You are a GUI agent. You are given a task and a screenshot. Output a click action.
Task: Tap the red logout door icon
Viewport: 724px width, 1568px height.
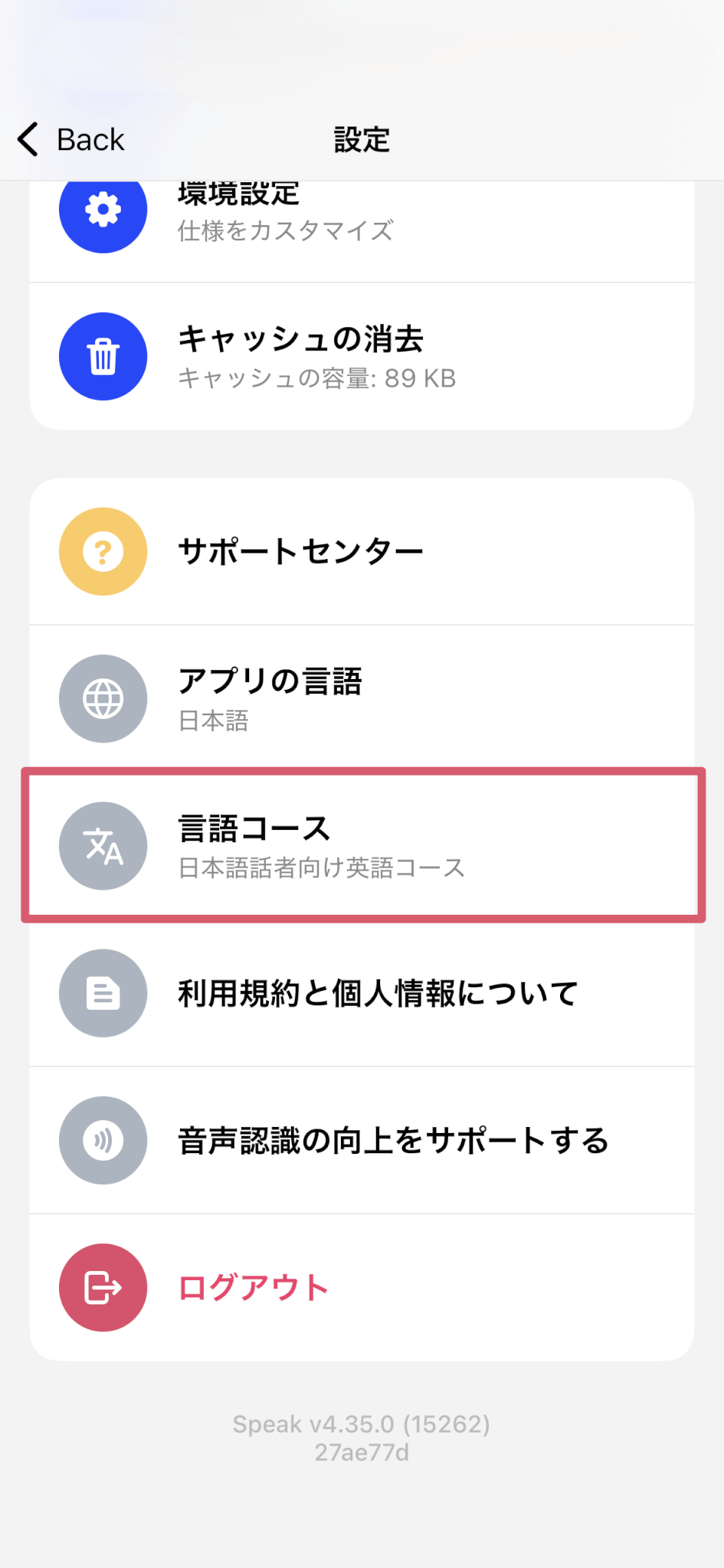103,1287
